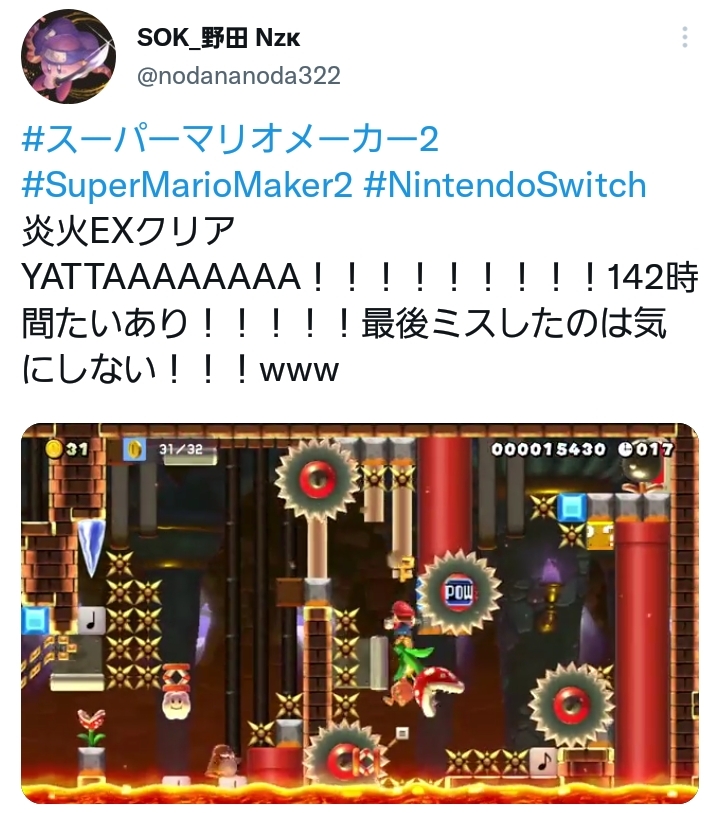Open the #スーパーマリオメーカー2 hashtag
This screenshot has width=720, height=813.
[230, 139]
